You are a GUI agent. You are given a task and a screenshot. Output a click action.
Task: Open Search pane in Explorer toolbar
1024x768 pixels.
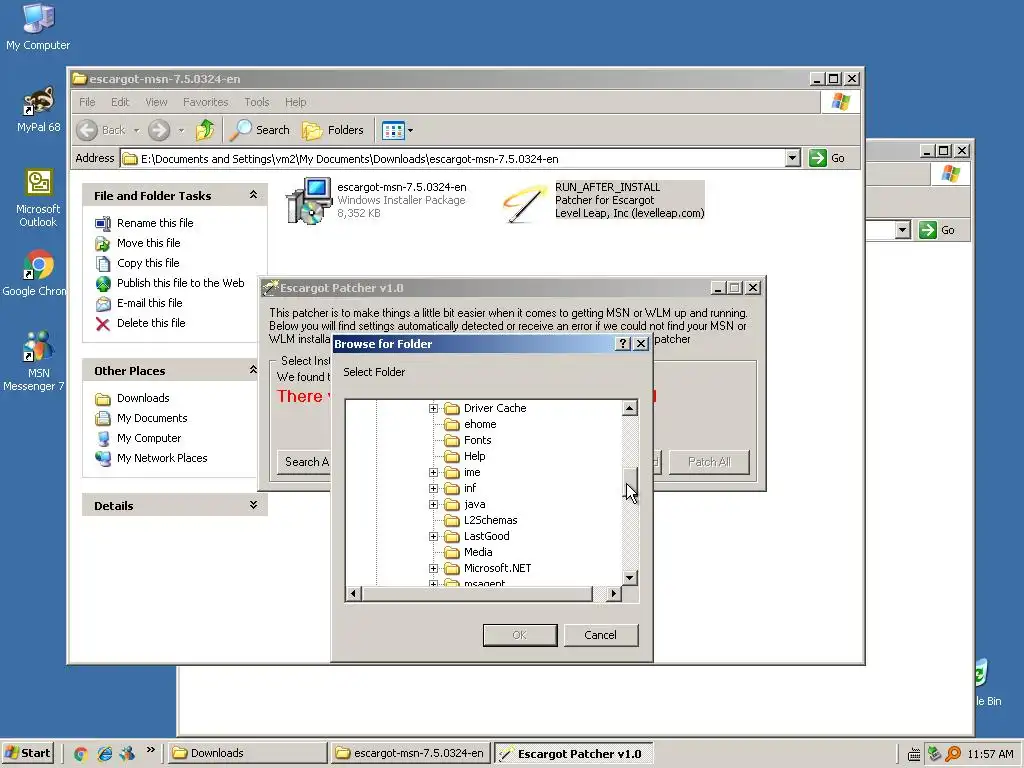click(x=260, y=130)
